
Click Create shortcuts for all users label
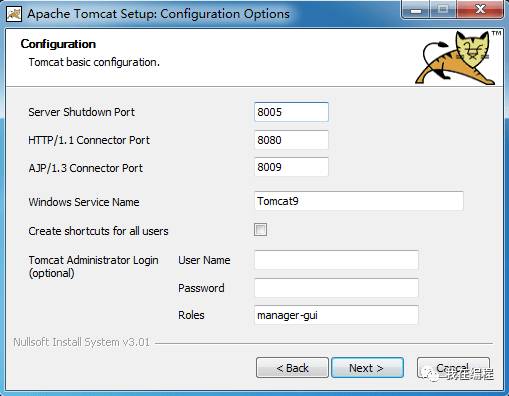point(98,231)
